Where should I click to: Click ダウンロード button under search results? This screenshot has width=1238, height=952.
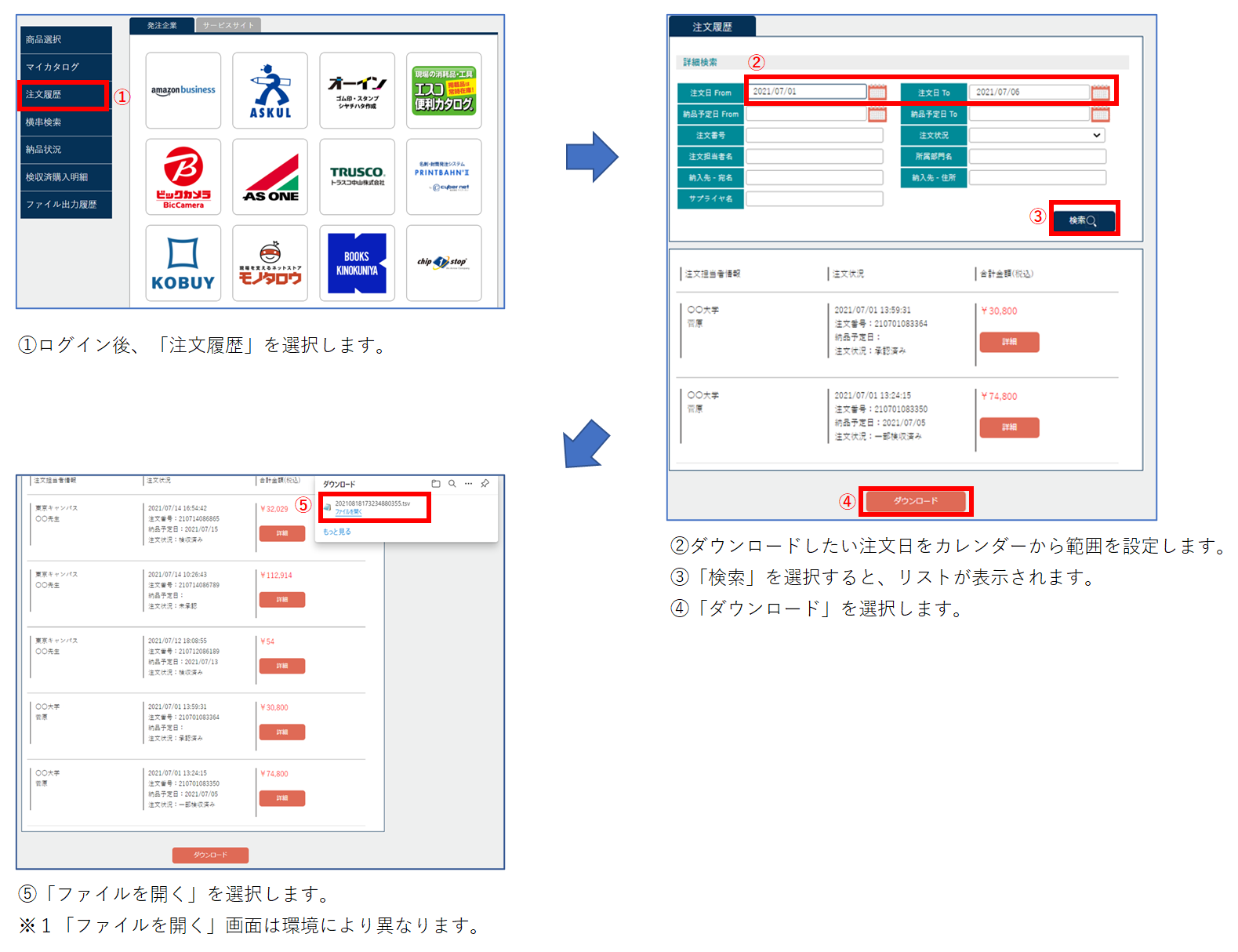point(916,501)
